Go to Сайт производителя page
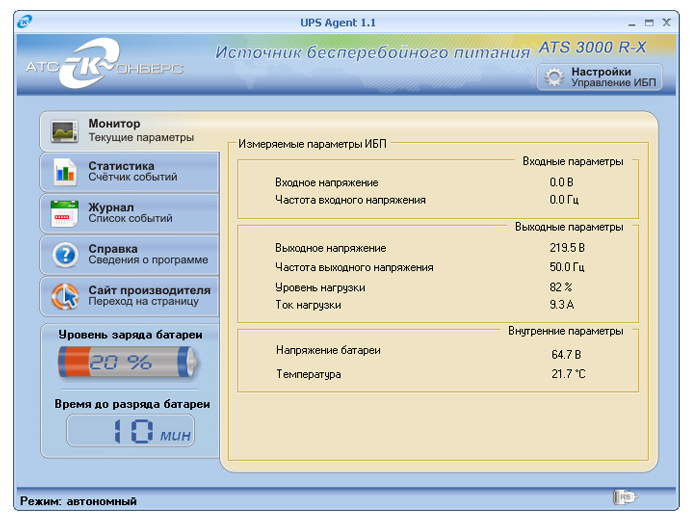Screen dimensions: 692x520 (x=129, y=296)
